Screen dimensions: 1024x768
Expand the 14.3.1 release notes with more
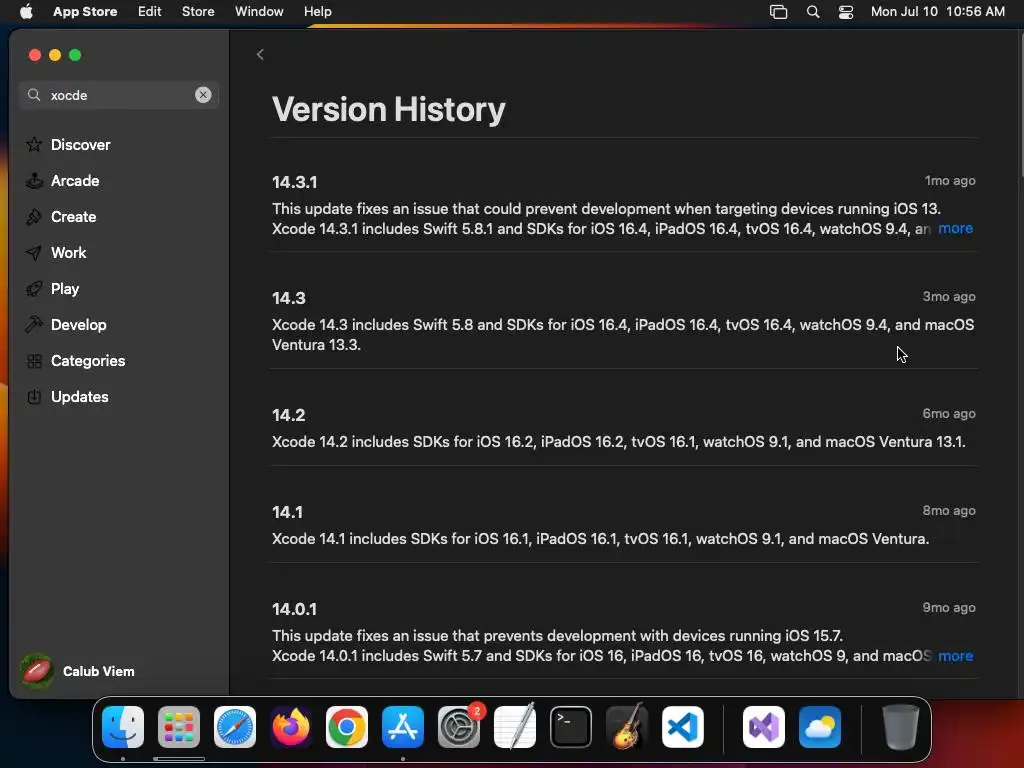pos(955,229)
